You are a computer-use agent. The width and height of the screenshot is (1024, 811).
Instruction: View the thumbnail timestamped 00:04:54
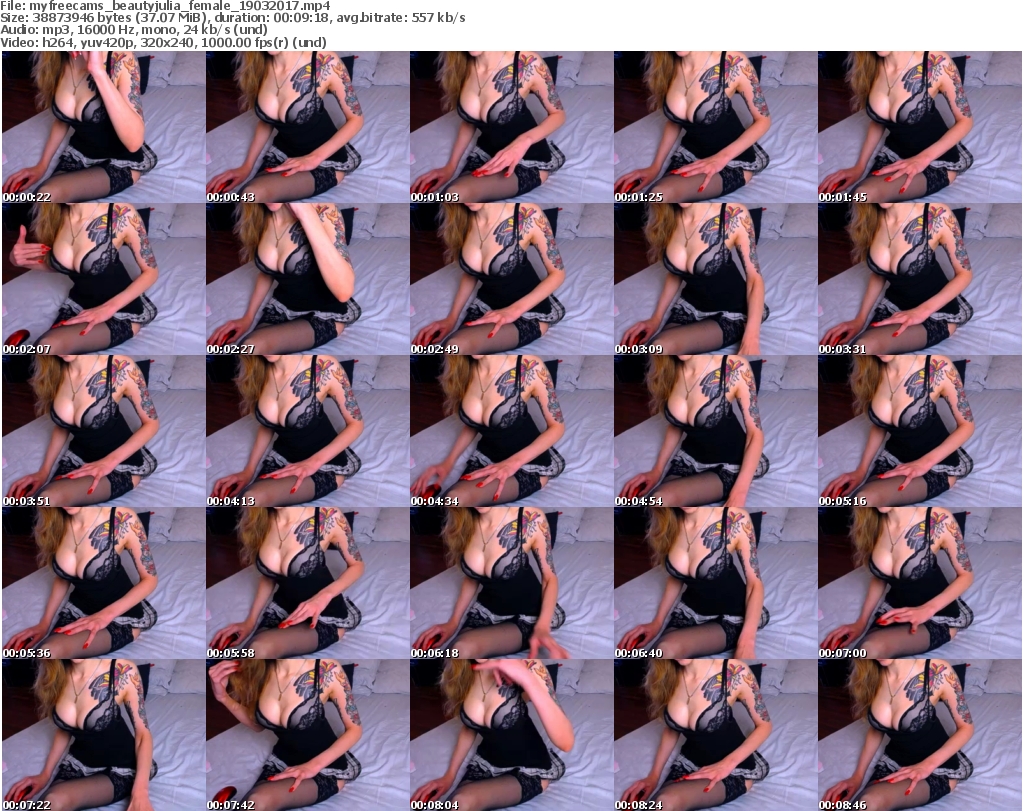pos(716,432)
